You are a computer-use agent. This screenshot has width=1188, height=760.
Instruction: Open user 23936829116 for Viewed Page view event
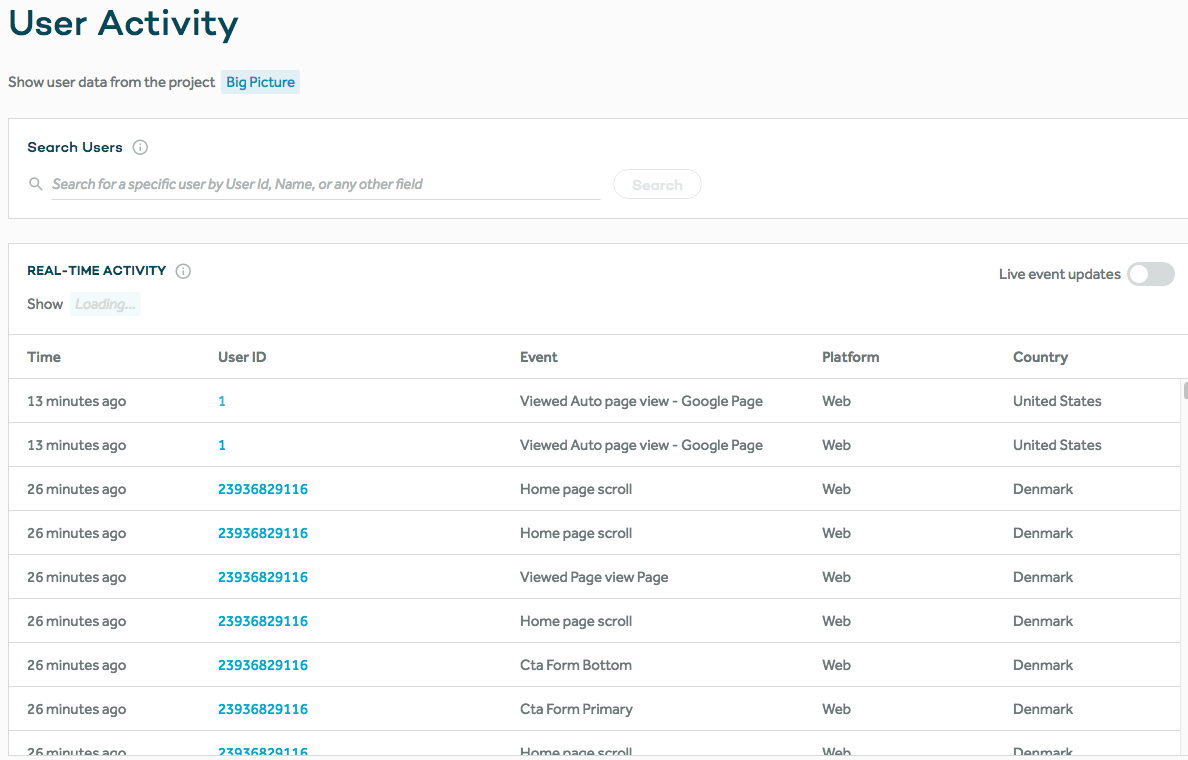[x=263, y=577]
